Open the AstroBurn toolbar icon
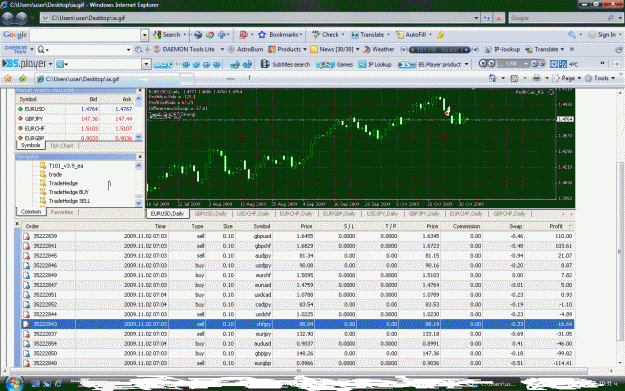Viewport: 625px width, 391px height. [231, 49]
